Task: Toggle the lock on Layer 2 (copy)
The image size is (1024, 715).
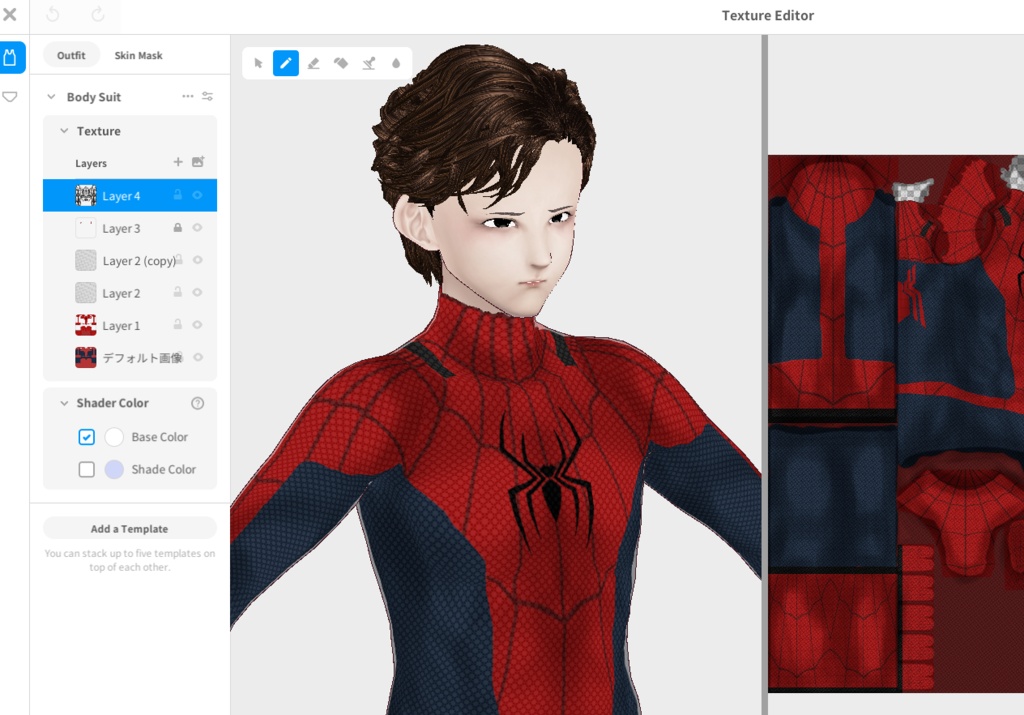Action: click(178, 260)
